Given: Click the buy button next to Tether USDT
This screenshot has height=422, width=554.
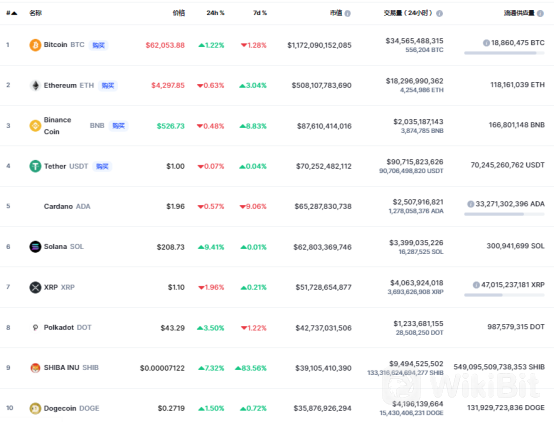Looking at the screenshot, I should tap(102, 166).
